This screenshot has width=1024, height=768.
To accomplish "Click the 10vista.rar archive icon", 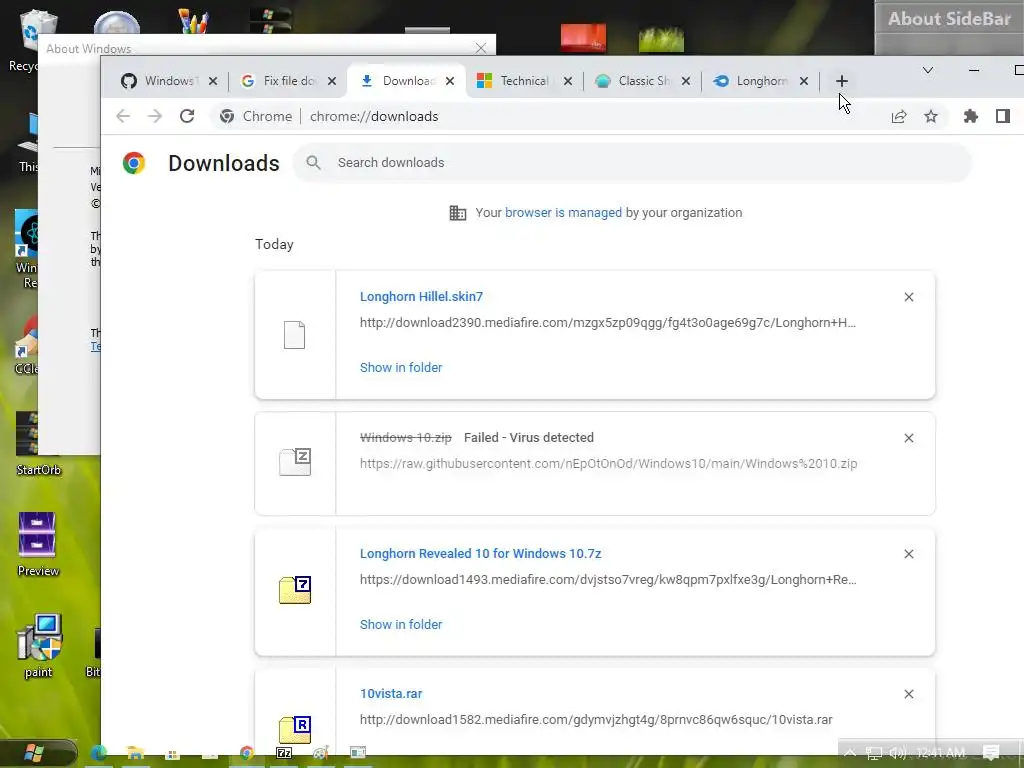I will coord(295,729).
